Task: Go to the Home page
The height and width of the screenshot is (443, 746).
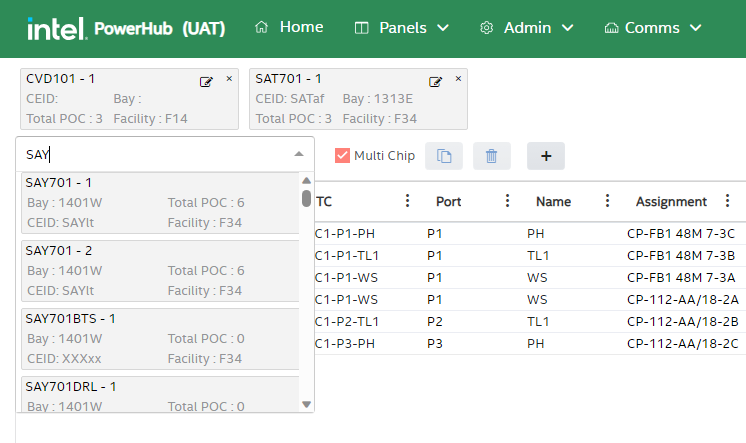Action: click(290, 28)
